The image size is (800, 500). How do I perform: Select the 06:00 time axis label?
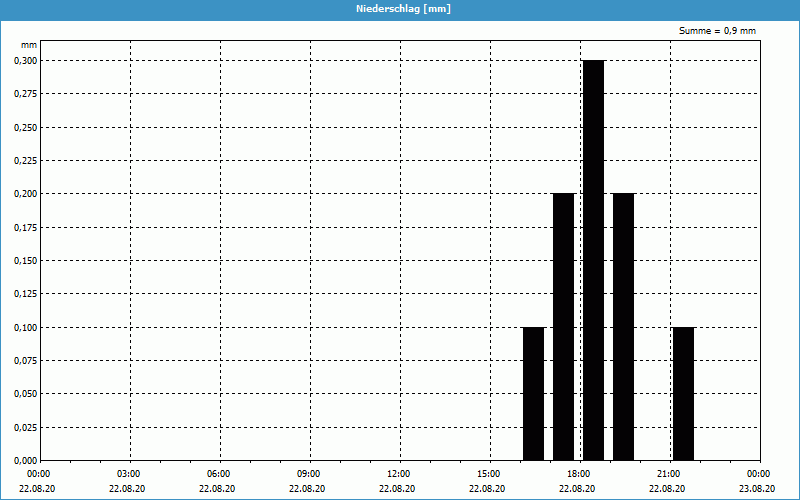pos(219,474)
